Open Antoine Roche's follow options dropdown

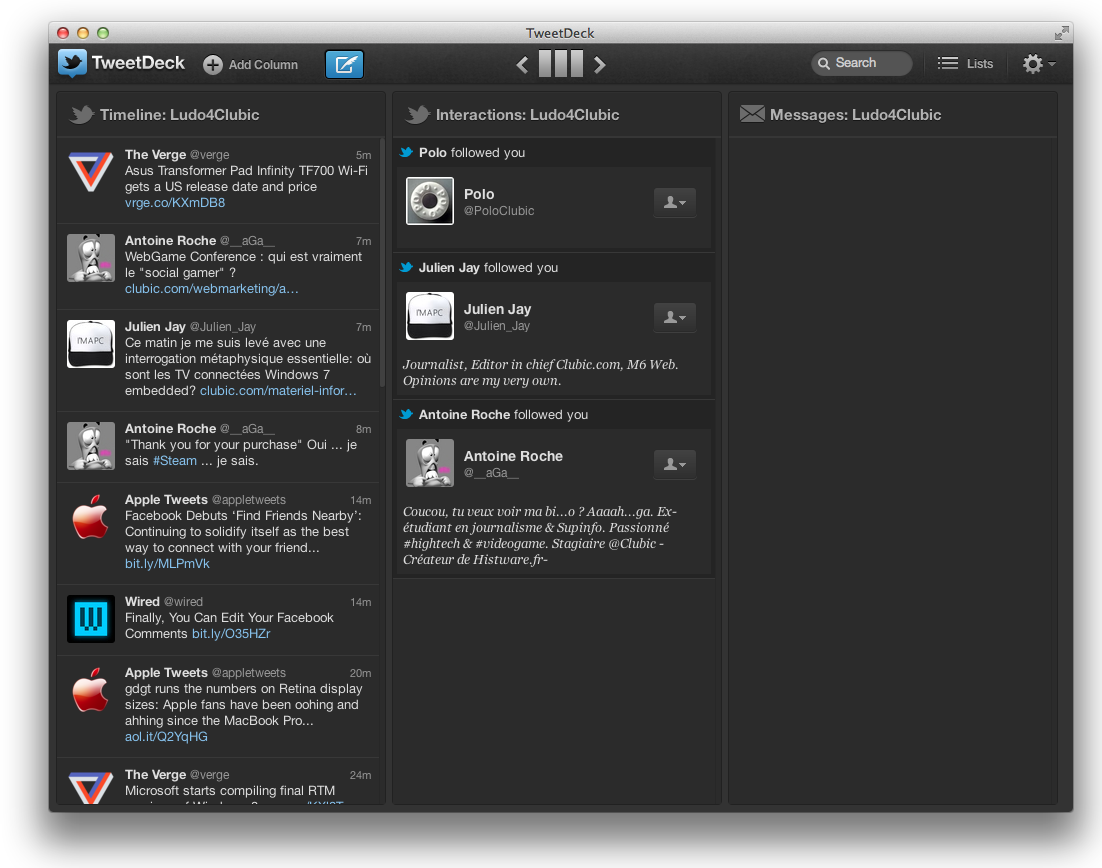(684, 464)
